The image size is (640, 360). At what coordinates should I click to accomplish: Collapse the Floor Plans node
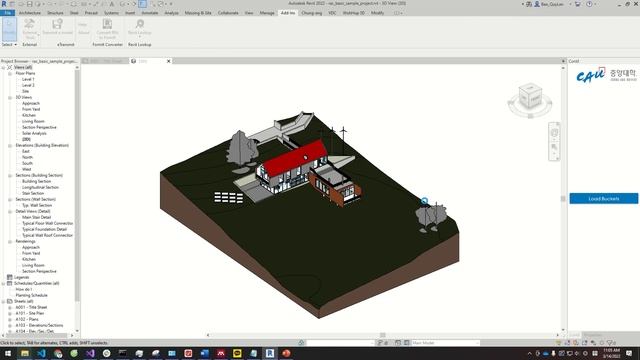pos(10,73)
